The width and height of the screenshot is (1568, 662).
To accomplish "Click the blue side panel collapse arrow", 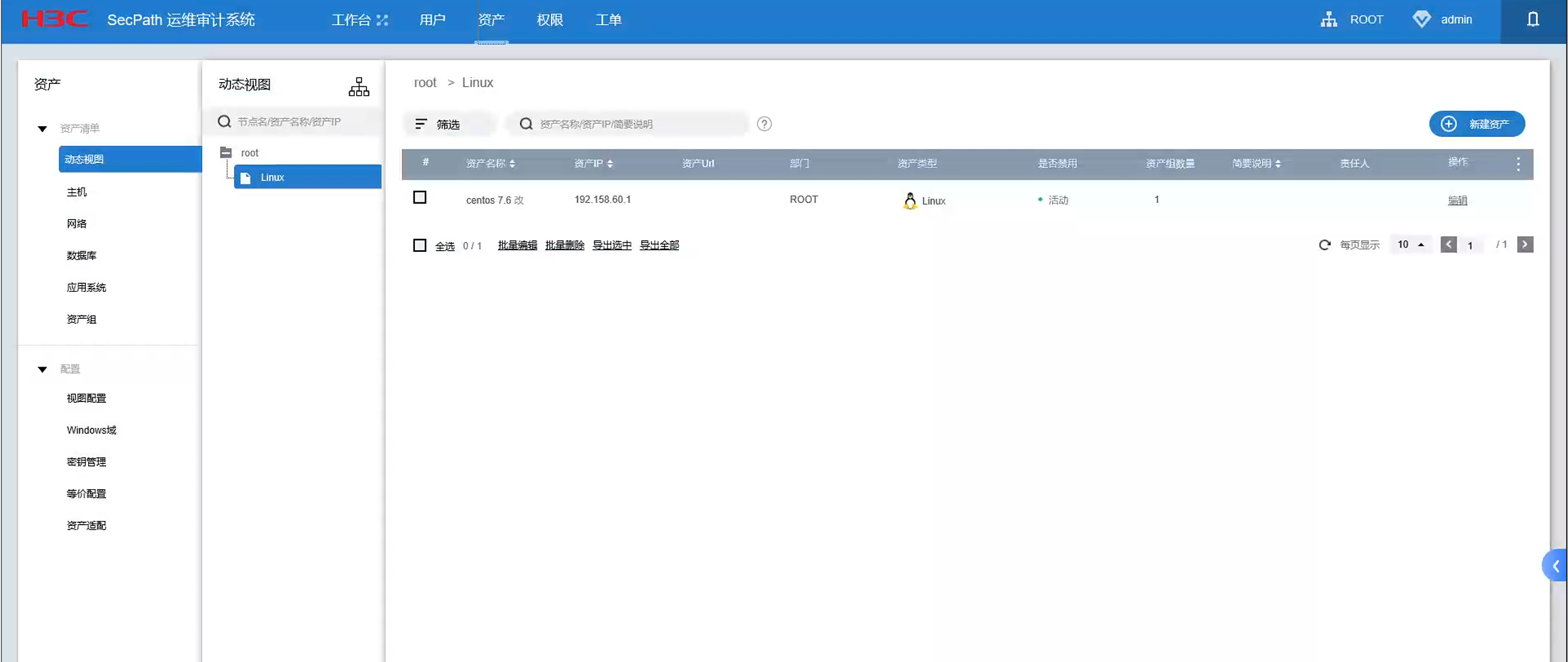I will pyautogui.click(x=1555, y=566).
